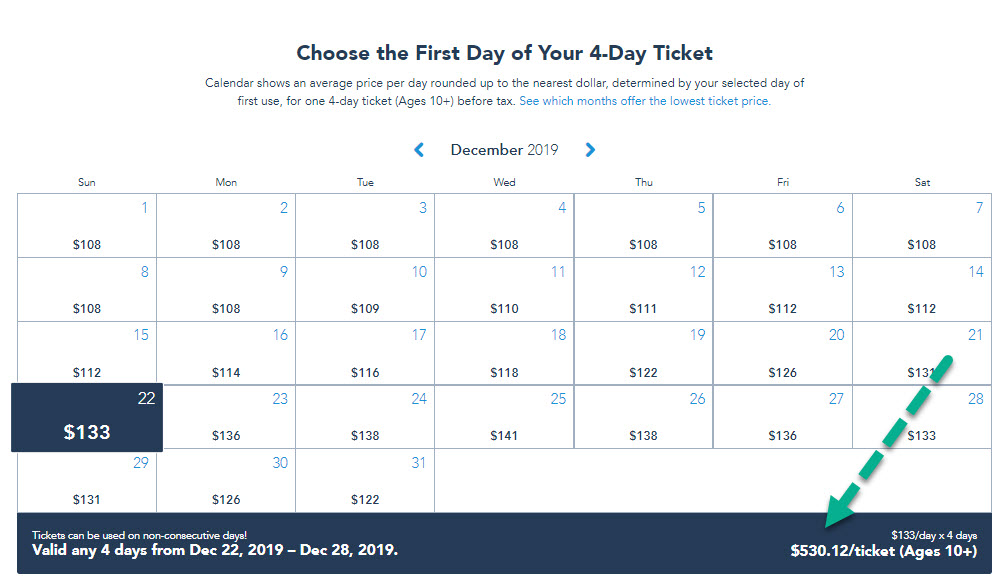This screenshot has width=1005, height=580.
Task: Click the $530.12/ticket total summary
Action: click(x=884, y=551)
